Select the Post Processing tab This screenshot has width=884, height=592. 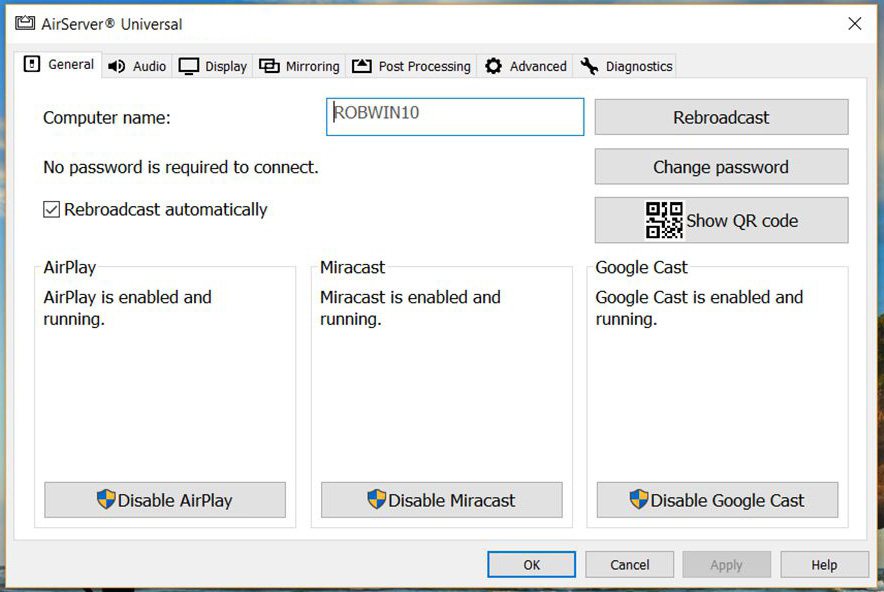(x=411, y=66)
